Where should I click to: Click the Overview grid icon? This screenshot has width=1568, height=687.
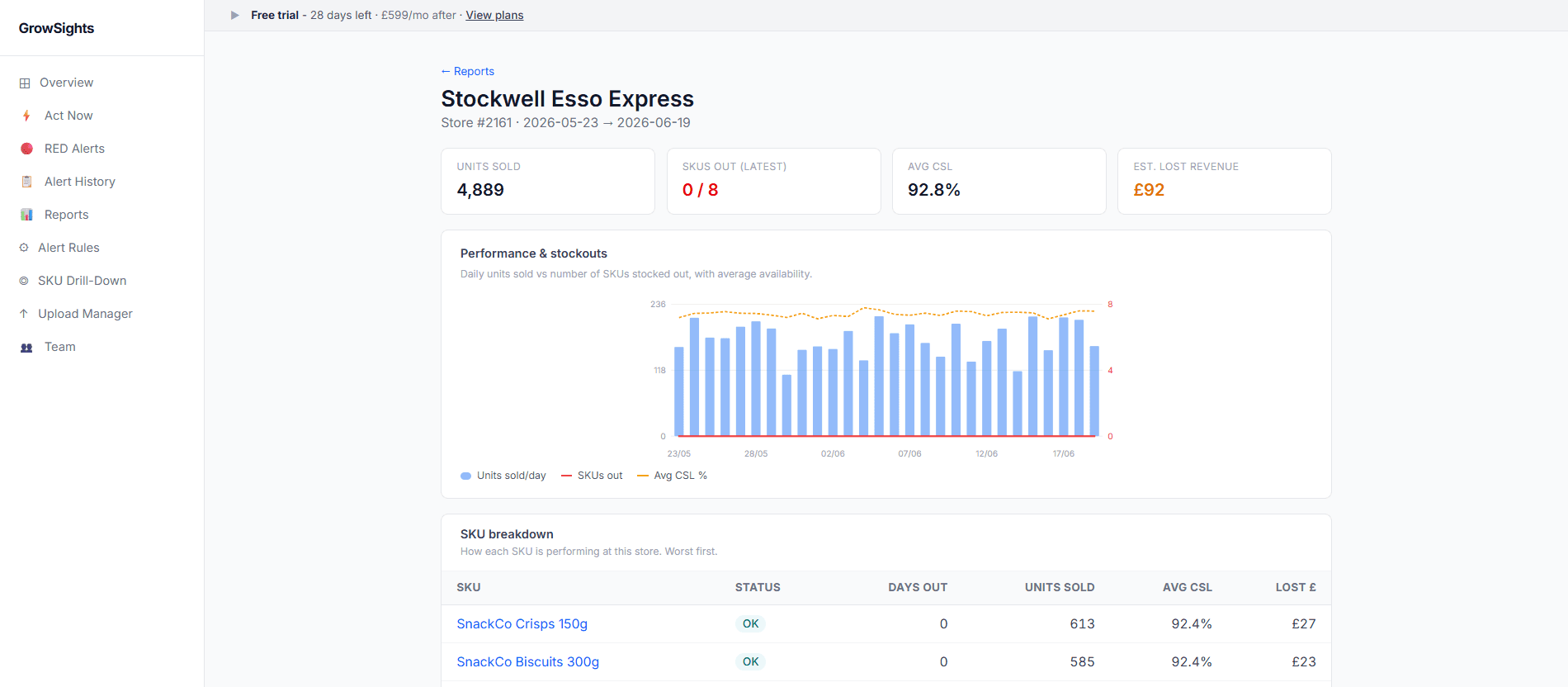pyautogui.click(x=25, y=83)
